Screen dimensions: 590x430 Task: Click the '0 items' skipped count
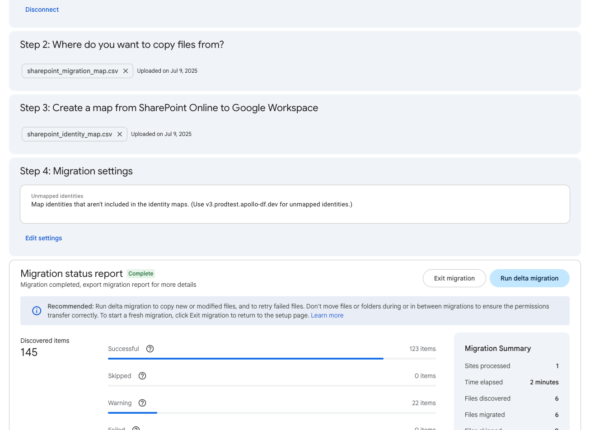[x=425, y=376]
